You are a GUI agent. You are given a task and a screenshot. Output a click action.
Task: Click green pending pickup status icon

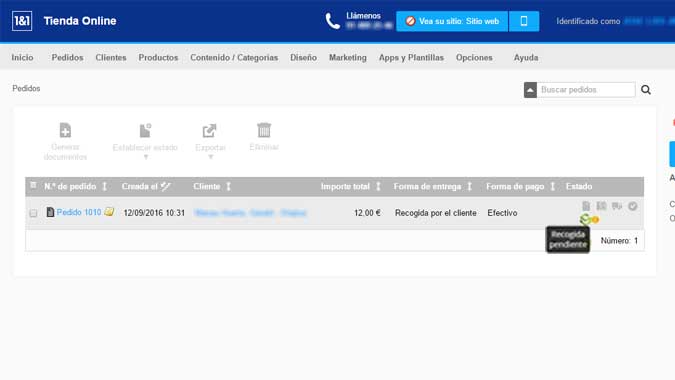(585, 219)
